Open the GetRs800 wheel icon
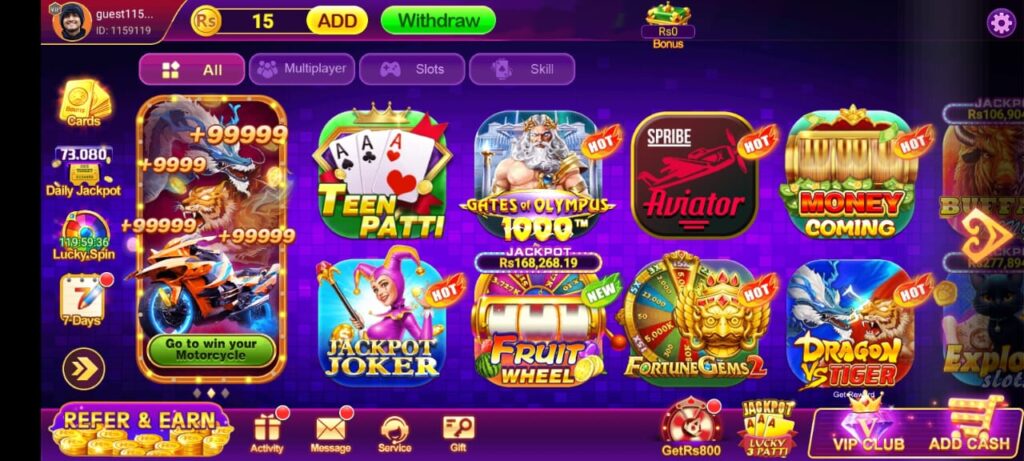 (691, 427)
